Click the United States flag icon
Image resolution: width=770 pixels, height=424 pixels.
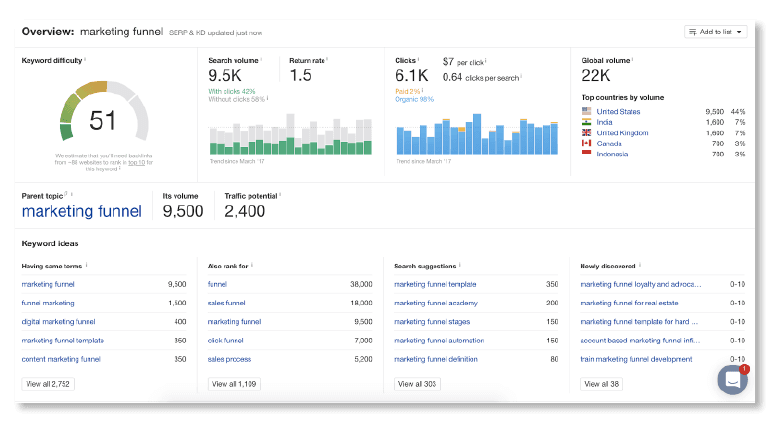586,111
